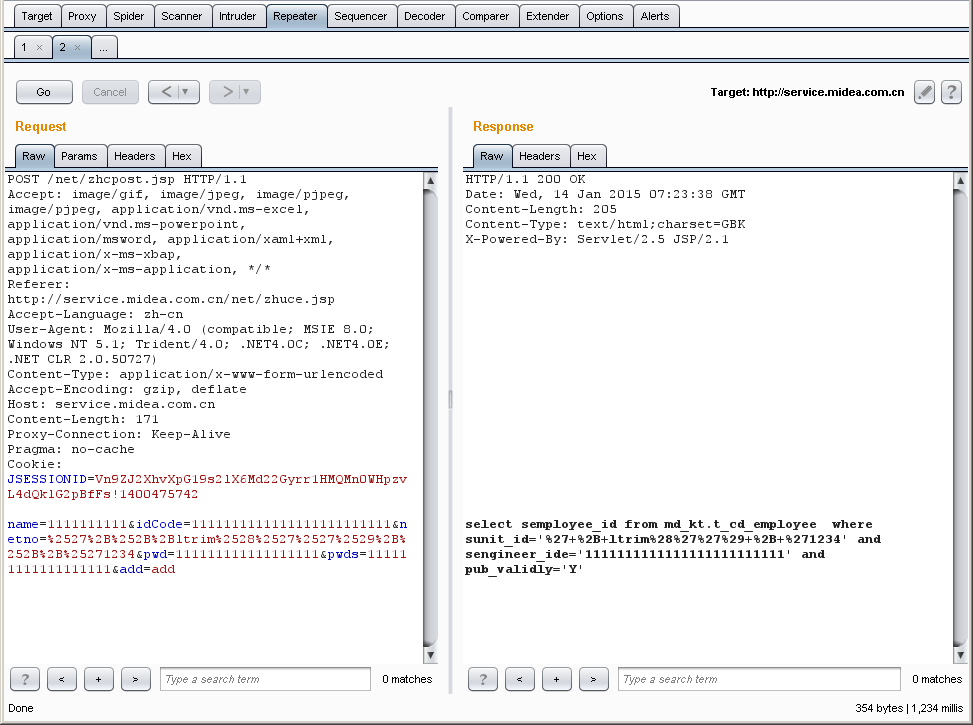Image resolution: width=973 pixels, height=725 pixels.
Task: Select Response Raw view tab
Action: [x=491, y=156]
